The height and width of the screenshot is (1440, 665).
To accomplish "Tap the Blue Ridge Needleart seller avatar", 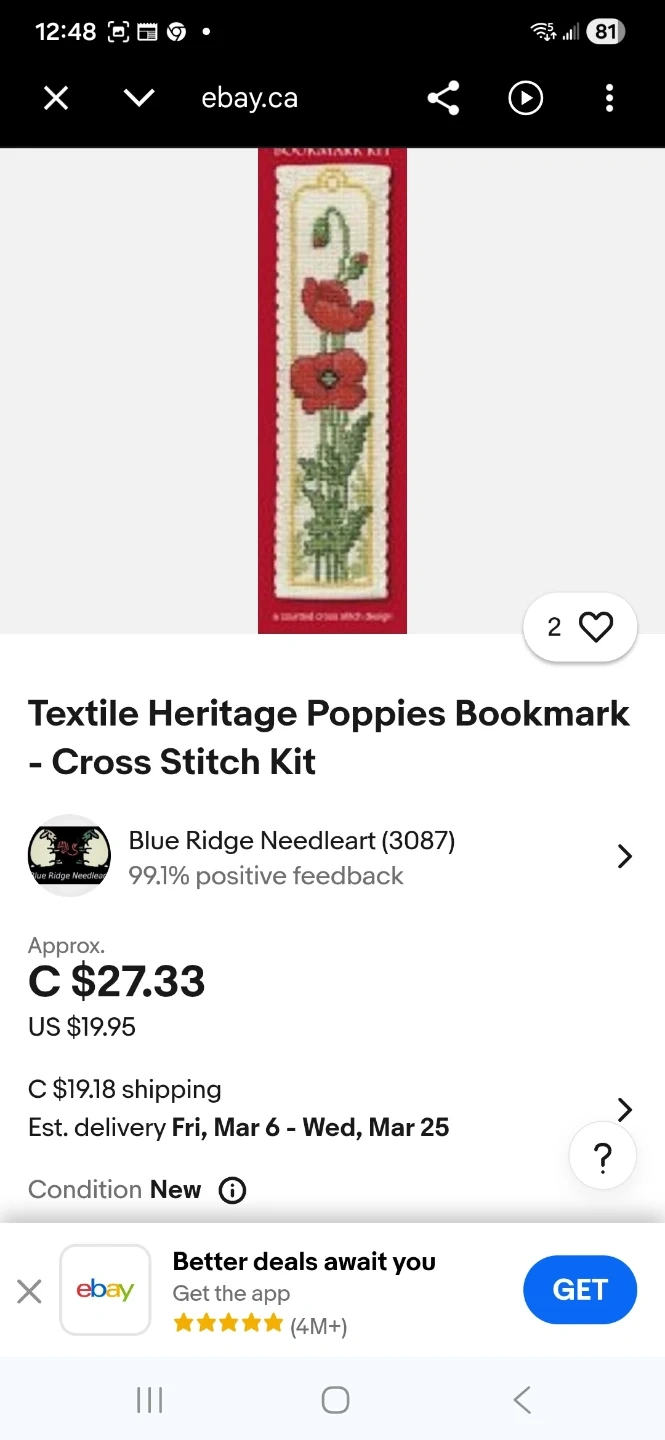I will point(69,856).
